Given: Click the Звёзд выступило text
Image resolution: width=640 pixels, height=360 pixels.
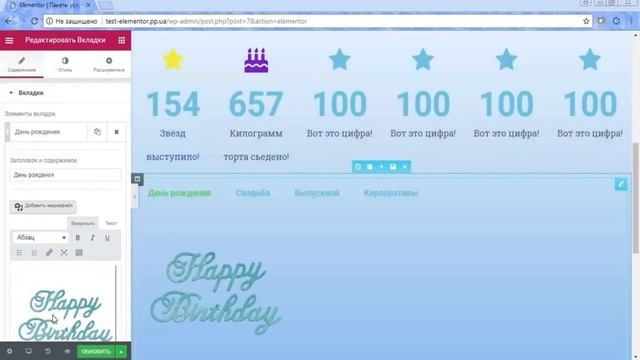Looking at the screenshot, I should point(173,144).
